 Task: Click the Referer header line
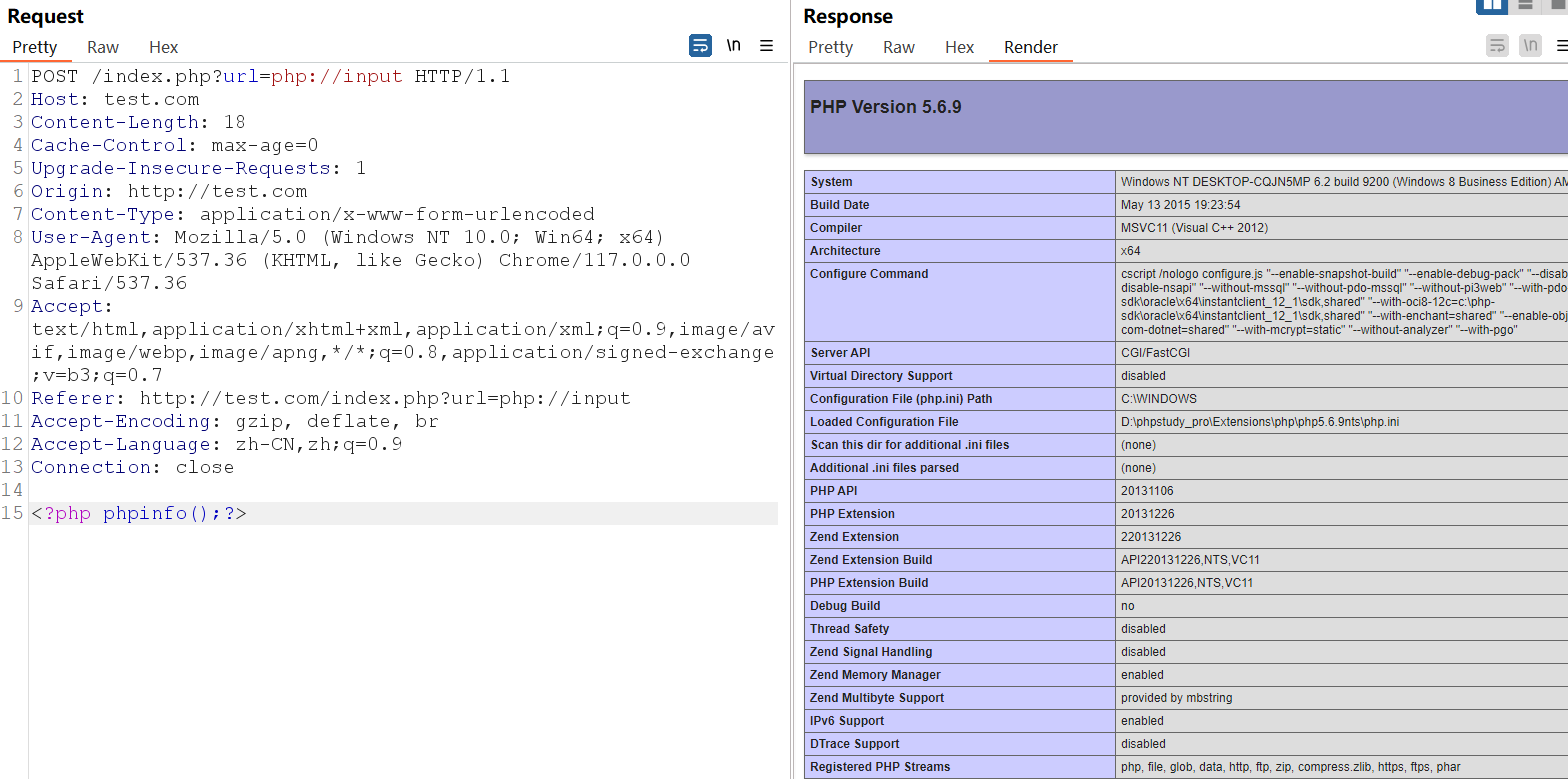pos(331,398)
